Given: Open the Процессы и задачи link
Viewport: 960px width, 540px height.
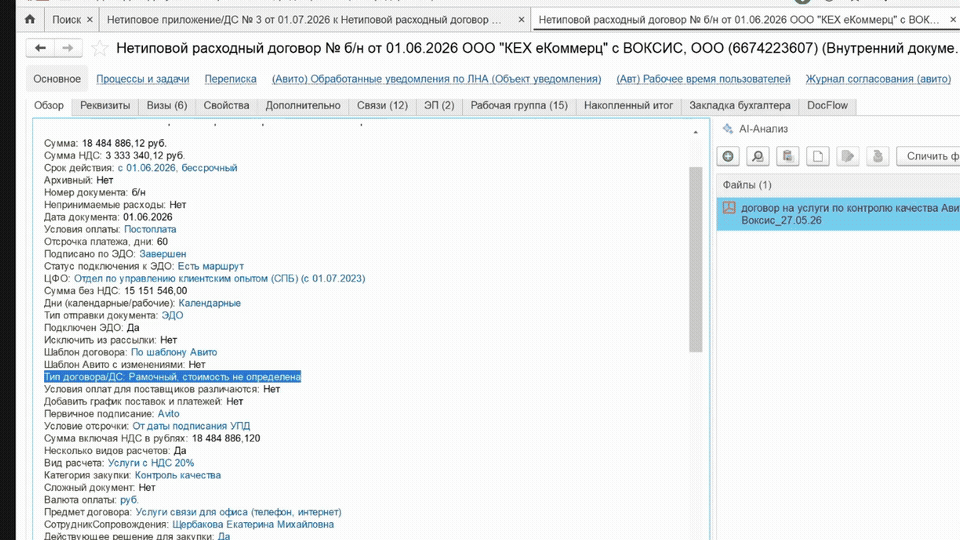Looking at the screenshot, I should (x=143, y=79).
